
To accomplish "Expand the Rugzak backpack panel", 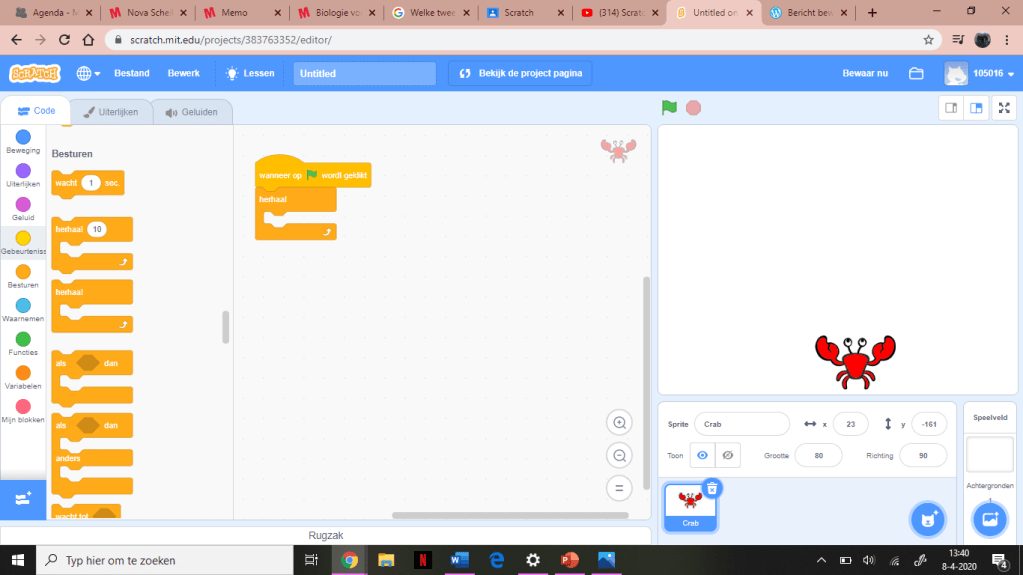I will coord(325,535).
